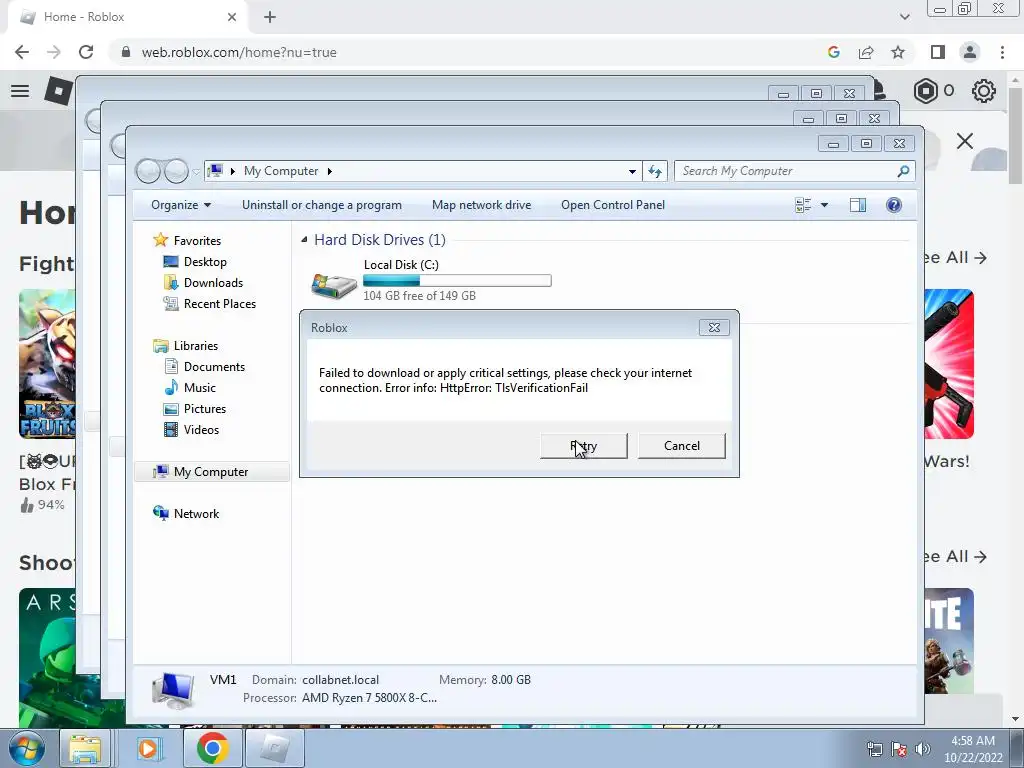The height and width of the screenshot is (768, 1024).
Task: Click the lower See All link
Action: [955, 556]
